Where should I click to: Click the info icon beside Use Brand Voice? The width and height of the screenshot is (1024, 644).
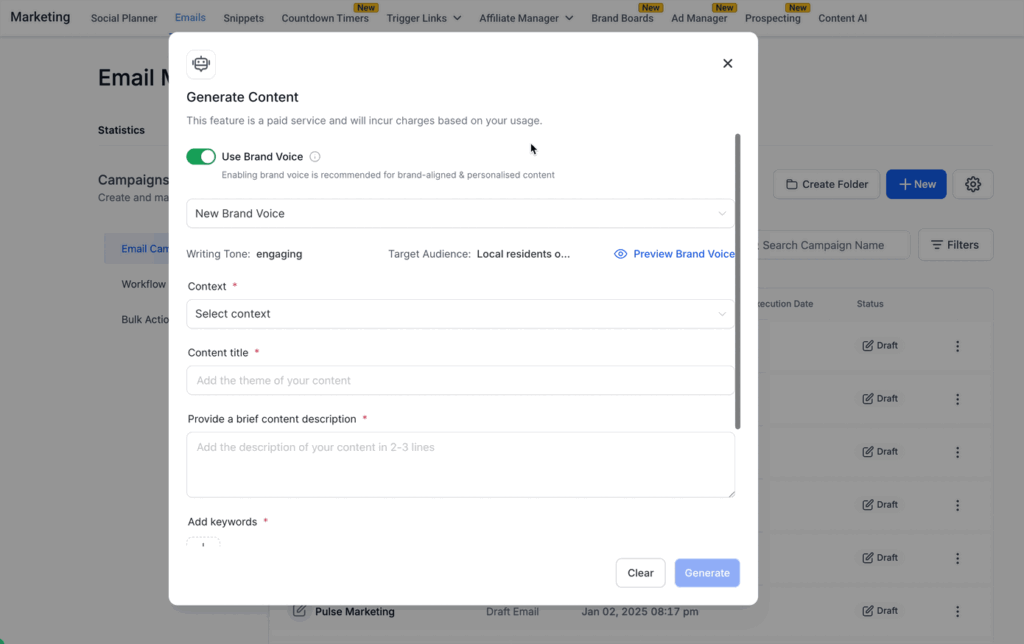pyautogui.click(x=315, y=157)
